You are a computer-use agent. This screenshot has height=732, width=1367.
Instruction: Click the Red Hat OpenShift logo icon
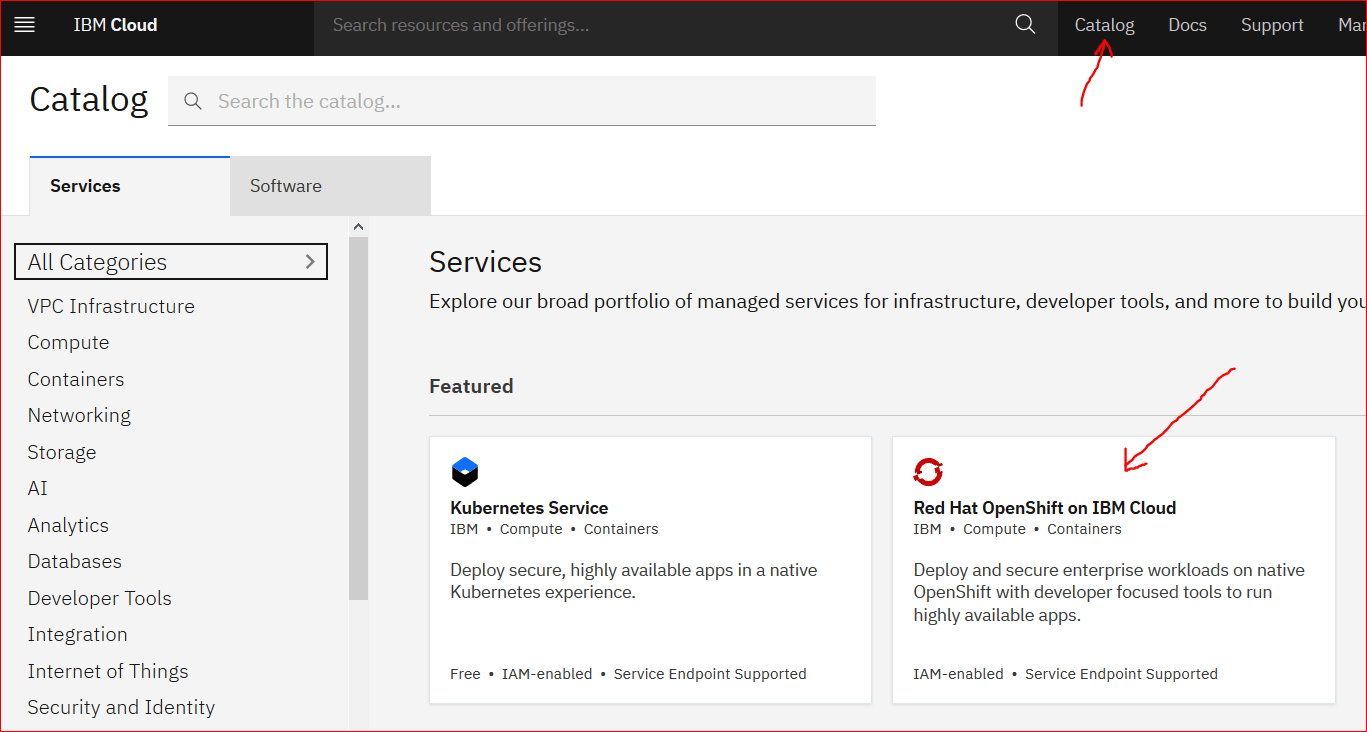click(927, 471)
